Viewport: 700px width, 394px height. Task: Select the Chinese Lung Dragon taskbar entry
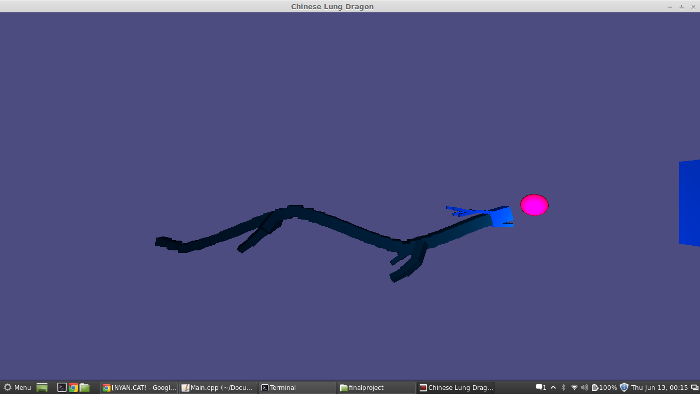456,387
